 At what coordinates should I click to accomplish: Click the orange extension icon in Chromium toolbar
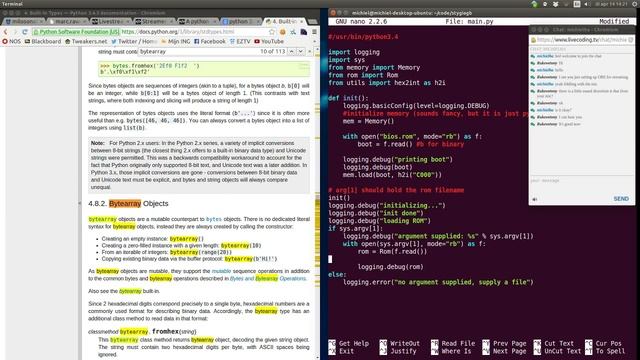click(282, 32)
